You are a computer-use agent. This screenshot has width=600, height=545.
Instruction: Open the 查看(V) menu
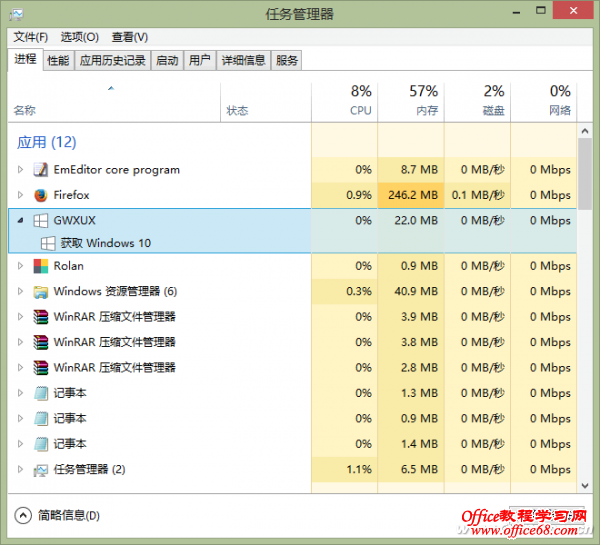(x=130, y=37)
